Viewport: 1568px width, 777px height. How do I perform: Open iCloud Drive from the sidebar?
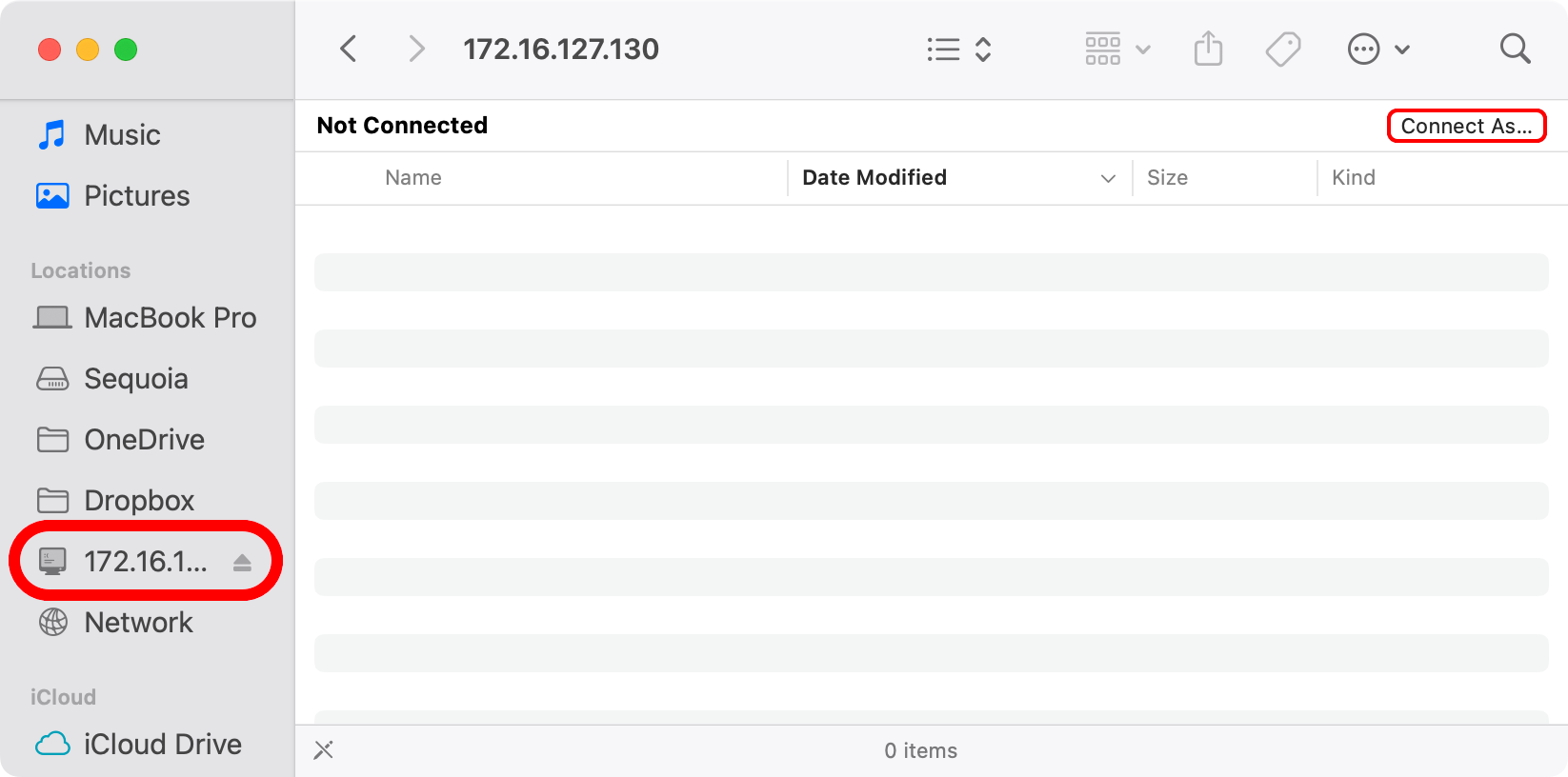coord(162,744)
